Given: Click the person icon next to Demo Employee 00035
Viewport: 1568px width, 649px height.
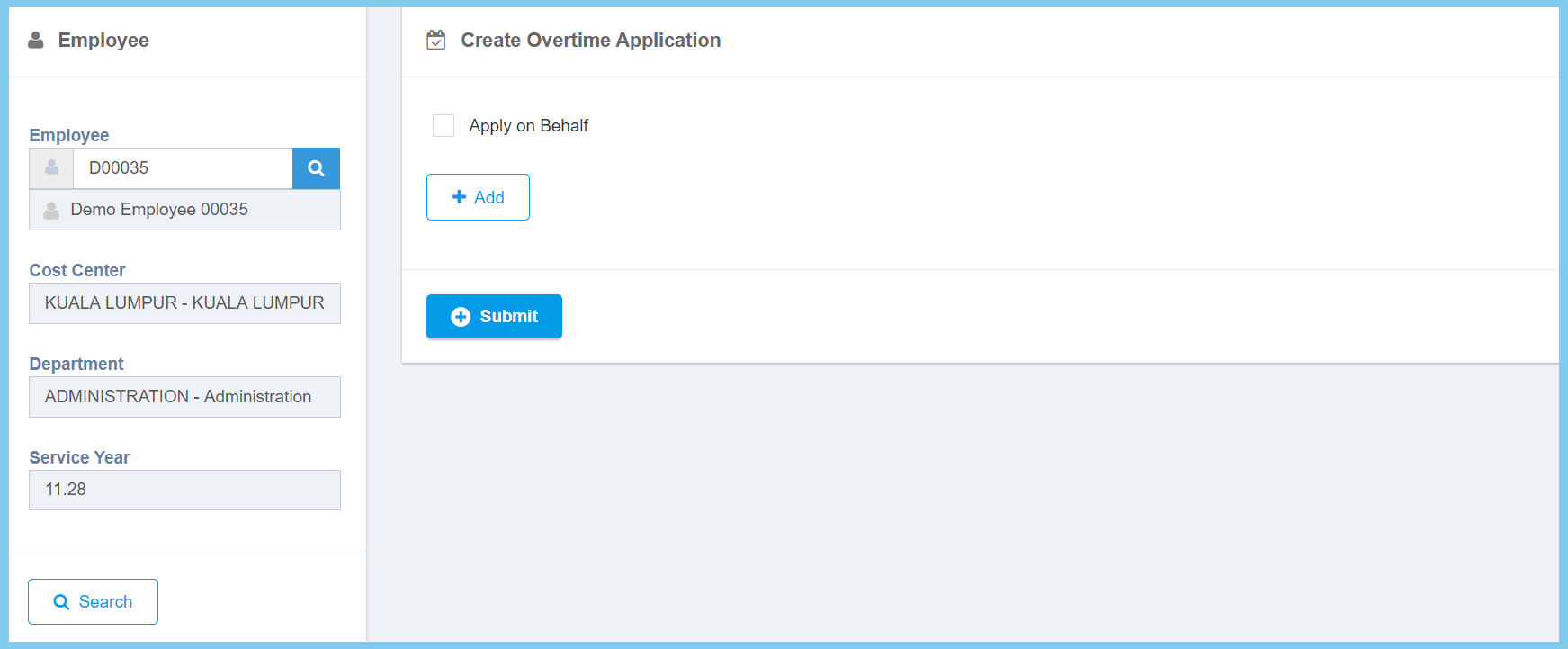Looking at the screenshot, I should tap(51, 210).
